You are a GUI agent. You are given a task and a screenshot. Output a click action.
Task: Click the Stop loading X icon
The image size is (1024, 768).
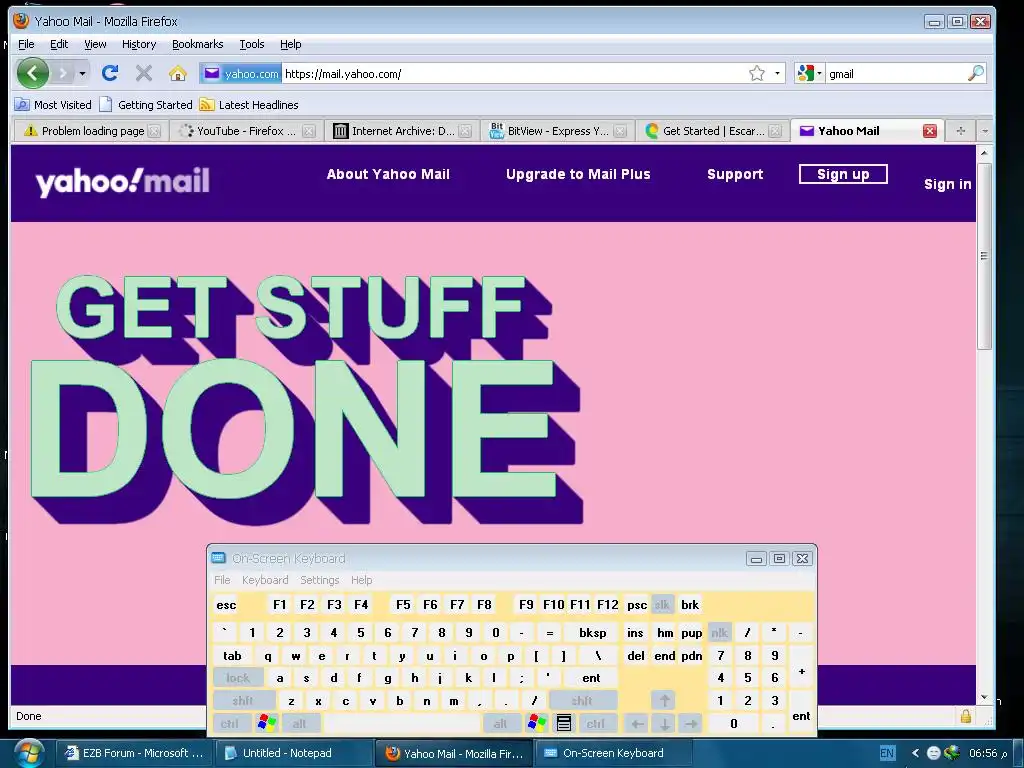[x=144, y=73]
